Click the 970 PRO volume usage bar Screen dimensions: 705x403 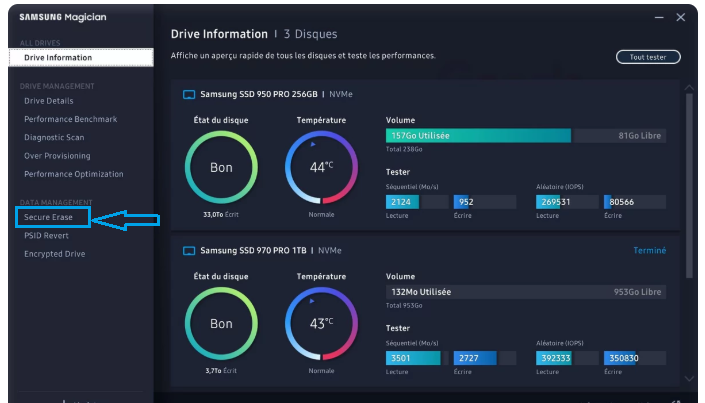[526, 292]
